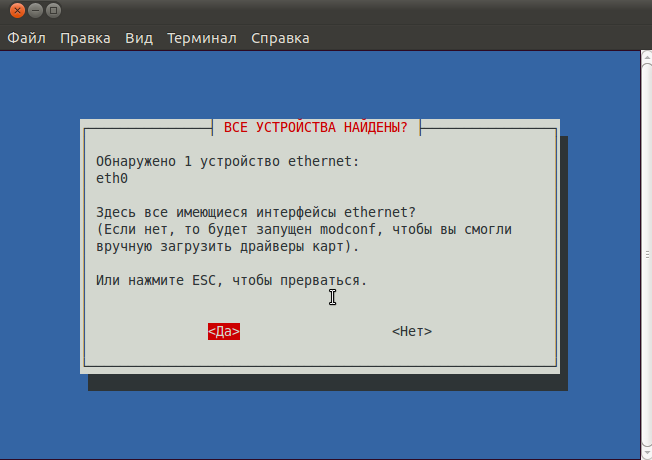Open the Терминал menu

(x=202, y=38)
